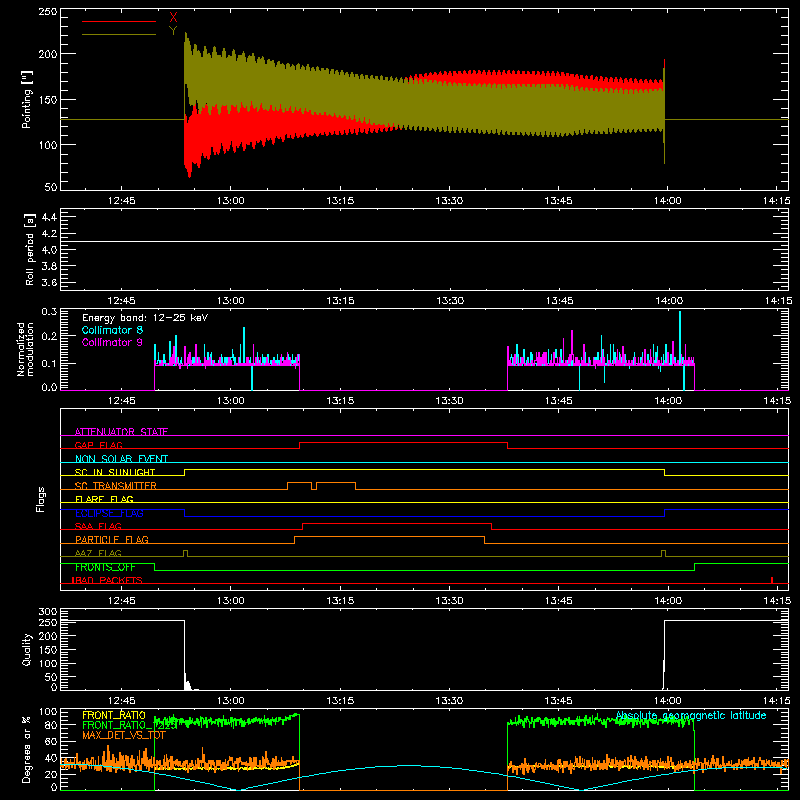Click the PARTICLE_FLAG label

[112, 539]
